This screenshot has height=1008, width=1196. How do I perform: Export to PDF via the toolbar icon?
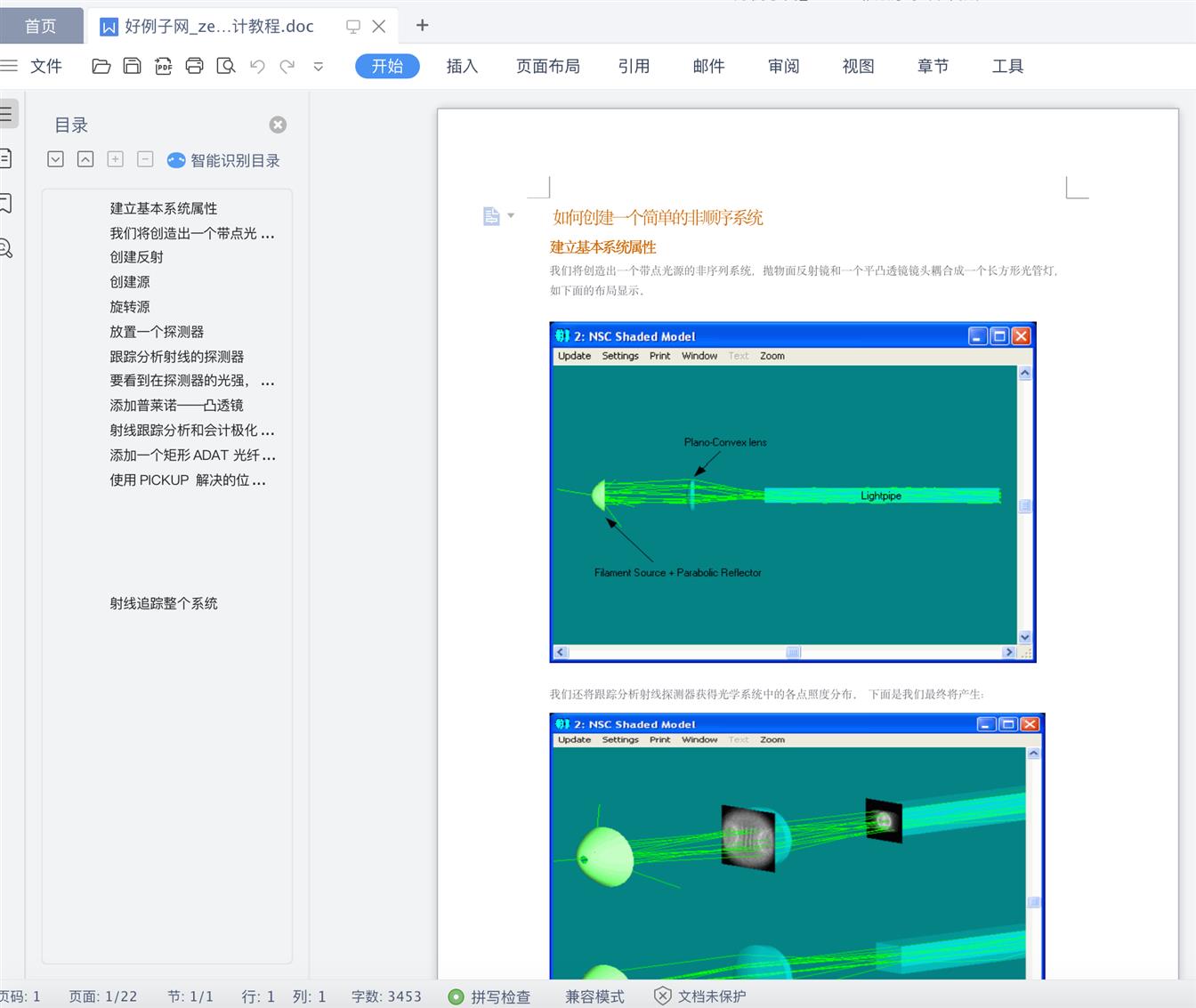click(163, 66)
